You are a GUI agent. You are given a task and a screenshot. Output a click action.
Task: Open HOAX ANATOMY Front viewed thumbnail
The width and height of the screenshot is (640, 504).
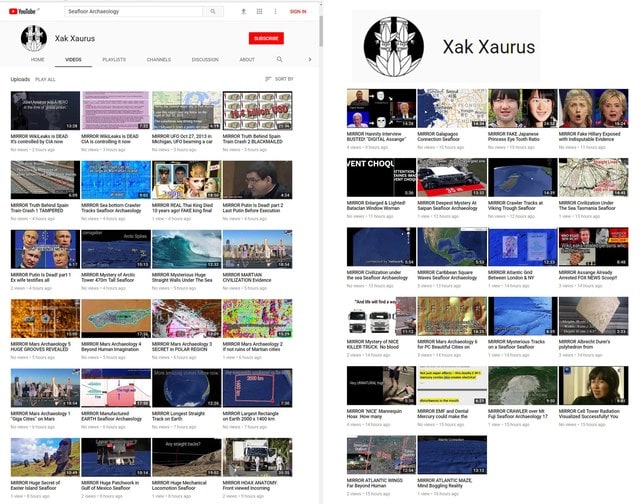coord(258,457)
